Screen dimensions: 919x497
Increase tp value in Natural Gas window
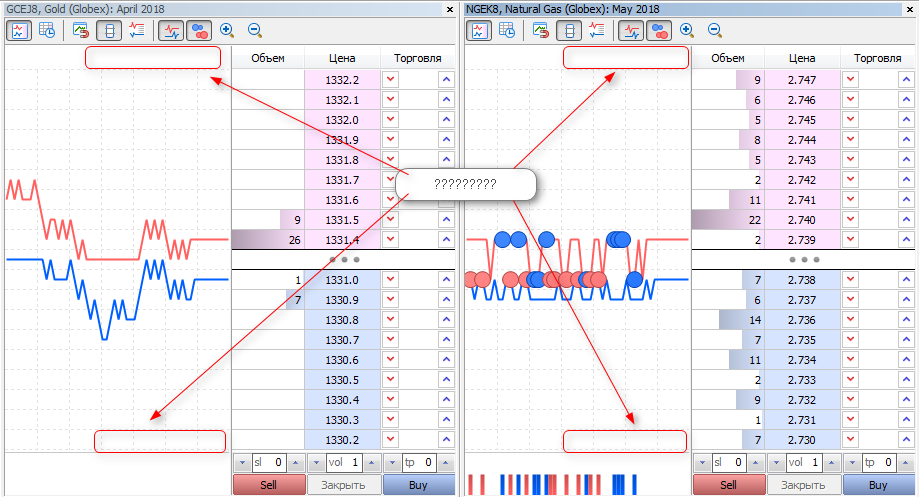906,462
